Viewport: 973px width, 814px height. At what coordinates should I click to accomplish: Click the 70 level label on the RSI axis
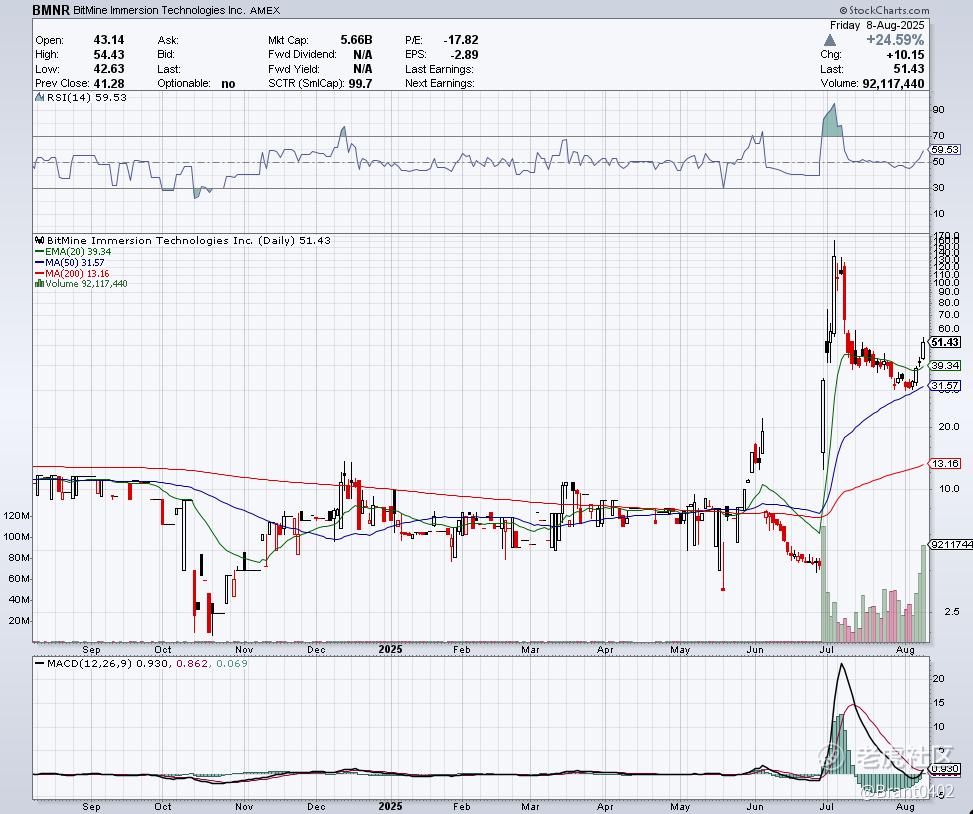click(x=938, y=136)
